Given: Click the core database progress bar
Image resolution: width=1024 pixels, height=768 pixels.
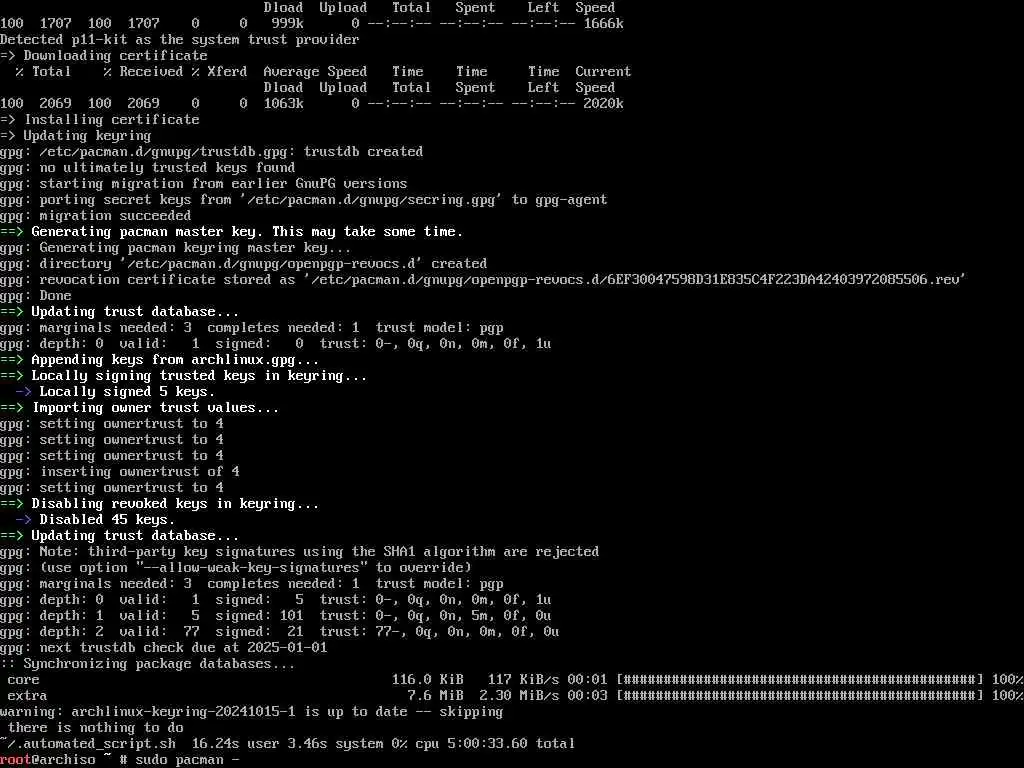Looking at the screenshot, I should (x=799, y=680).
